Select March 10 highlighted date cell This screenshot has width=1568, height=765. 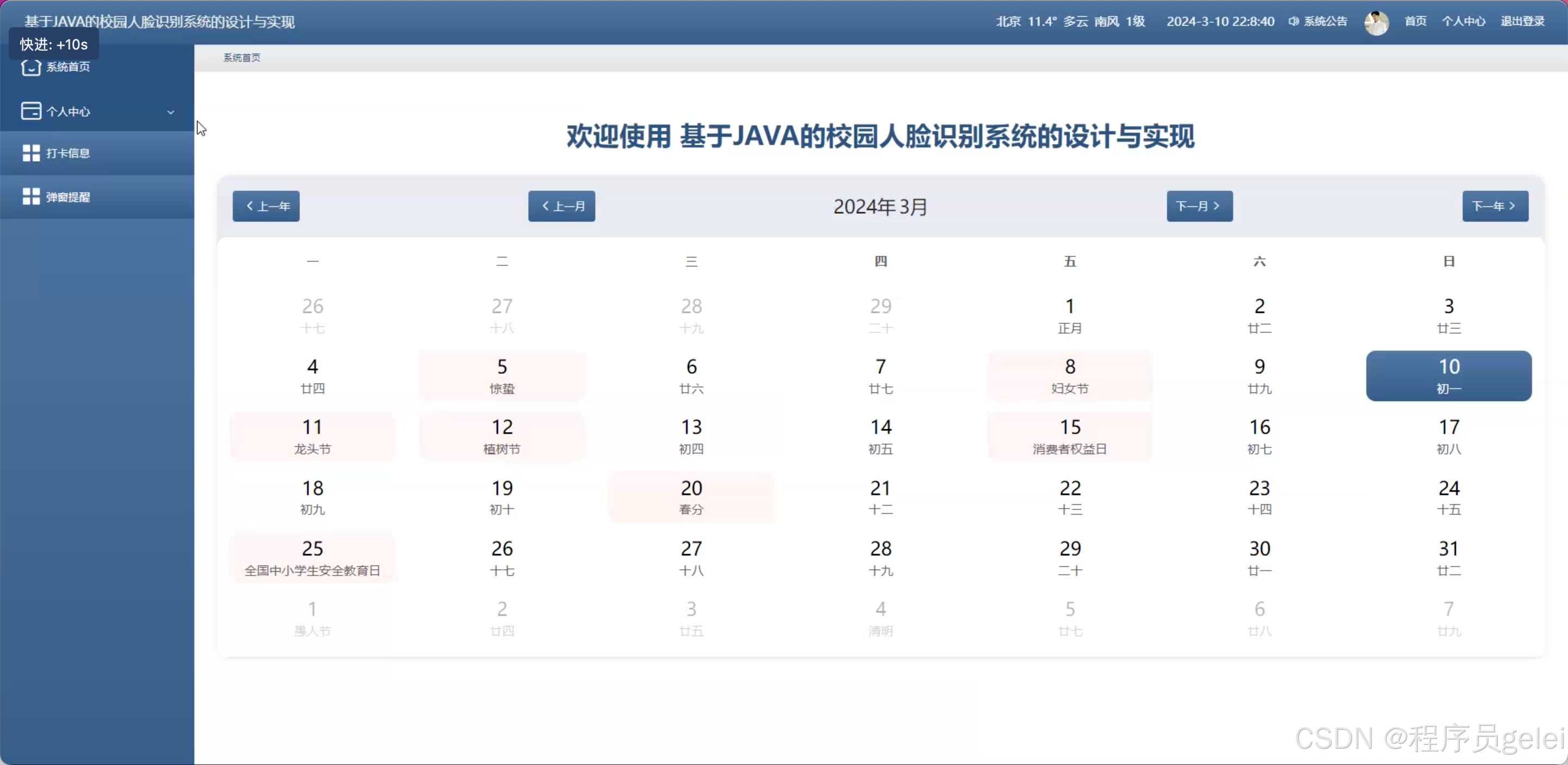(x=1449, y=376)
